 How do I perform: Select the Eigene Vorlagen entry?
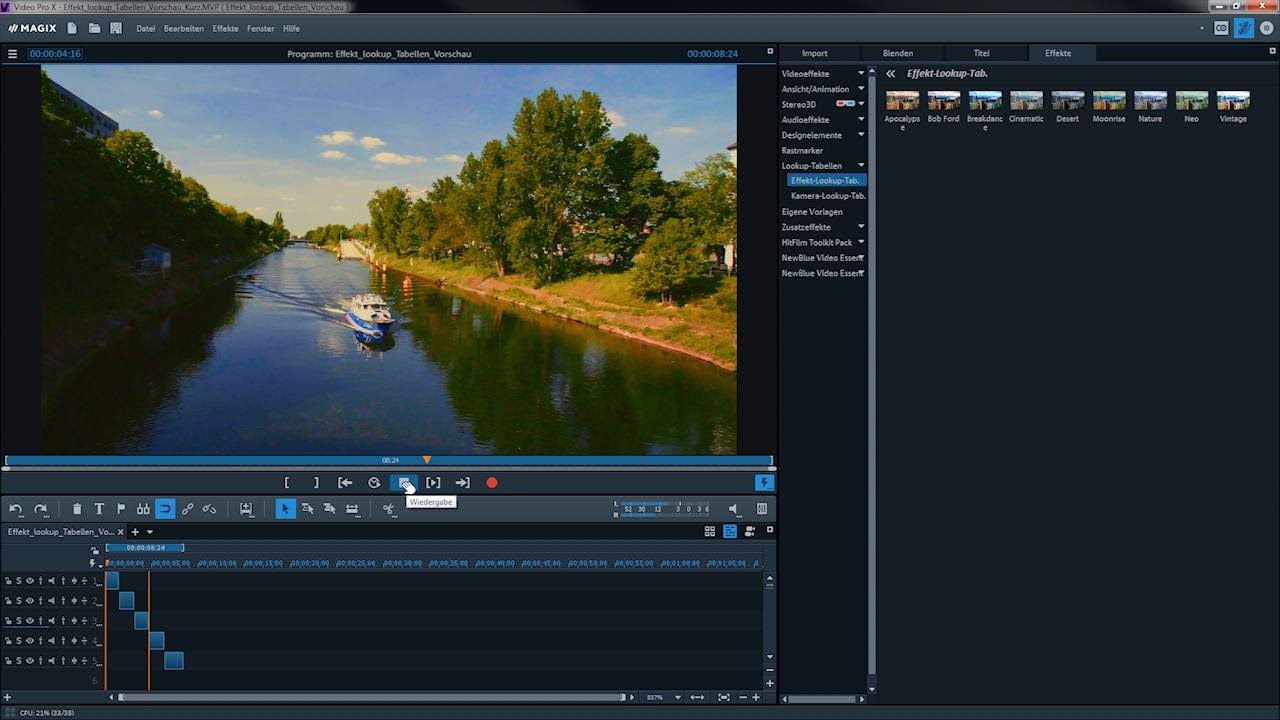point(812,212)
